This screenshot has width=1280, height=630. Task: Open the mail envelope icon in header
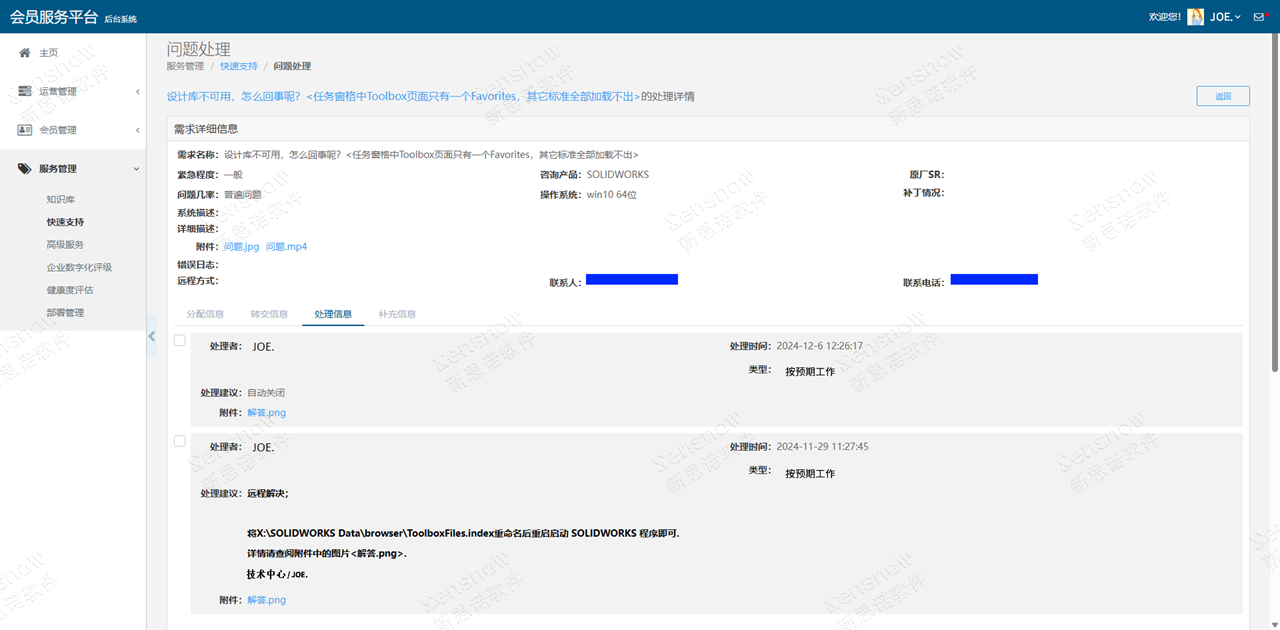pyautogui.click(x=1259, y=17)
